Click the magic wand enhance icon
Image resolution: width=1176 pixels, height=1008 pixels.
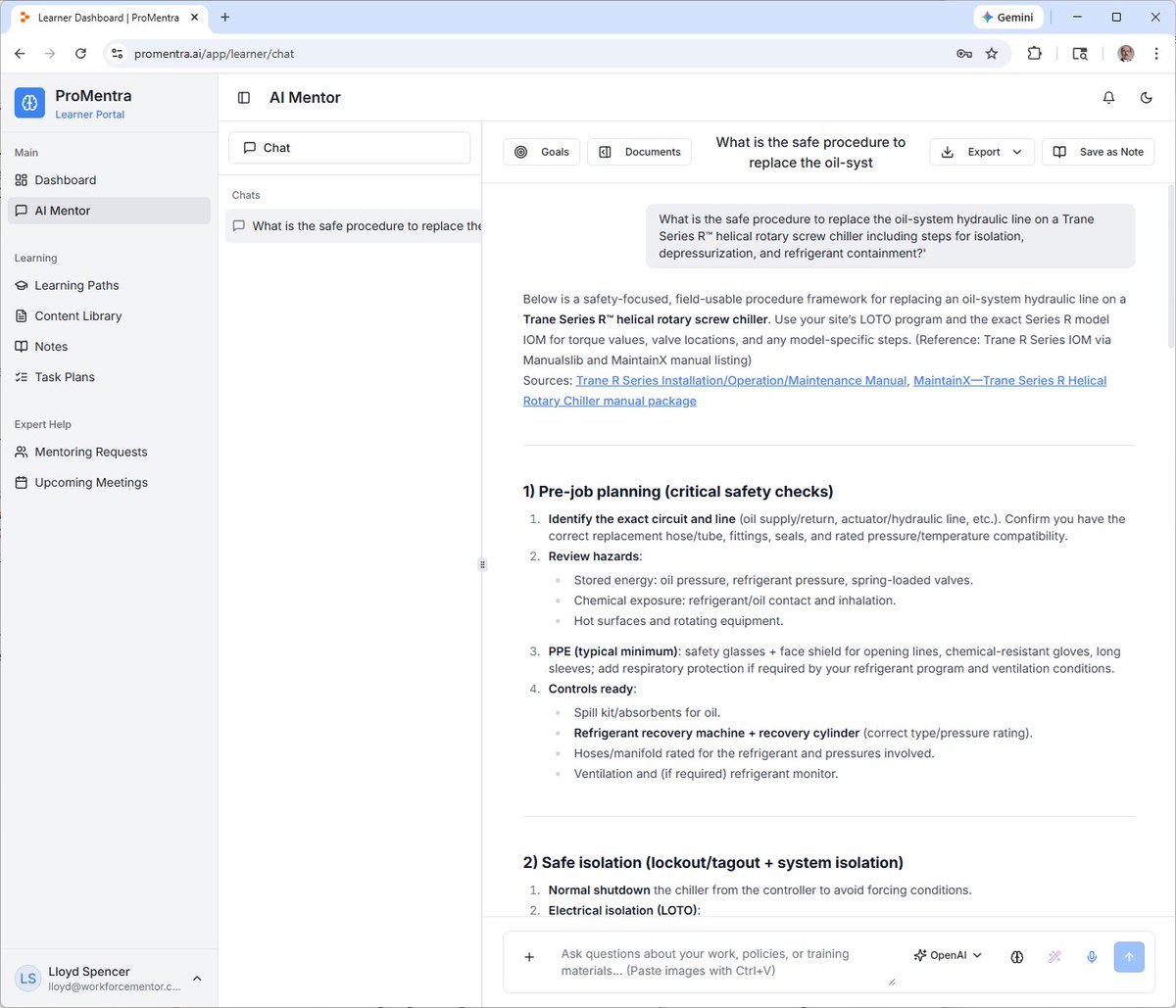point(1054,957)
